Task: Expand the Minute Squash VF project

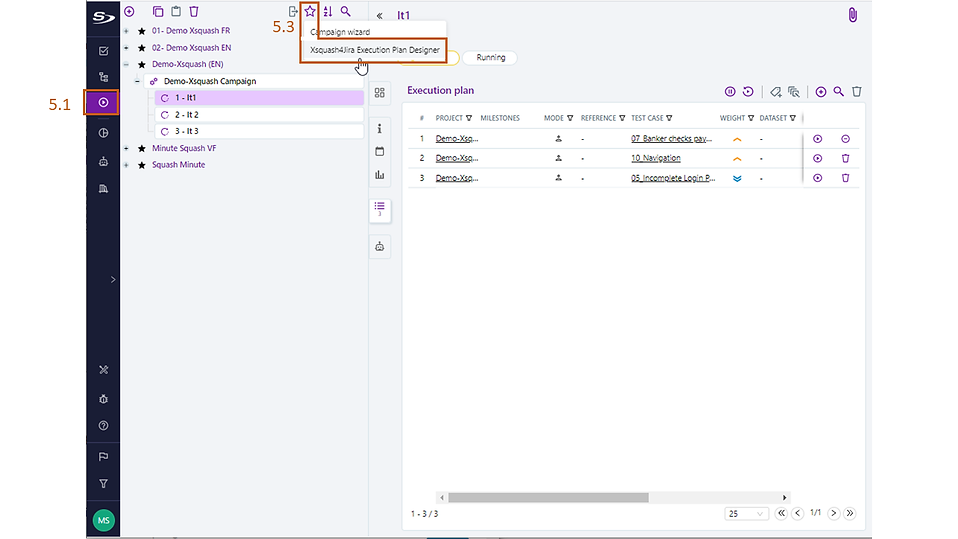Action: (126, 148)
